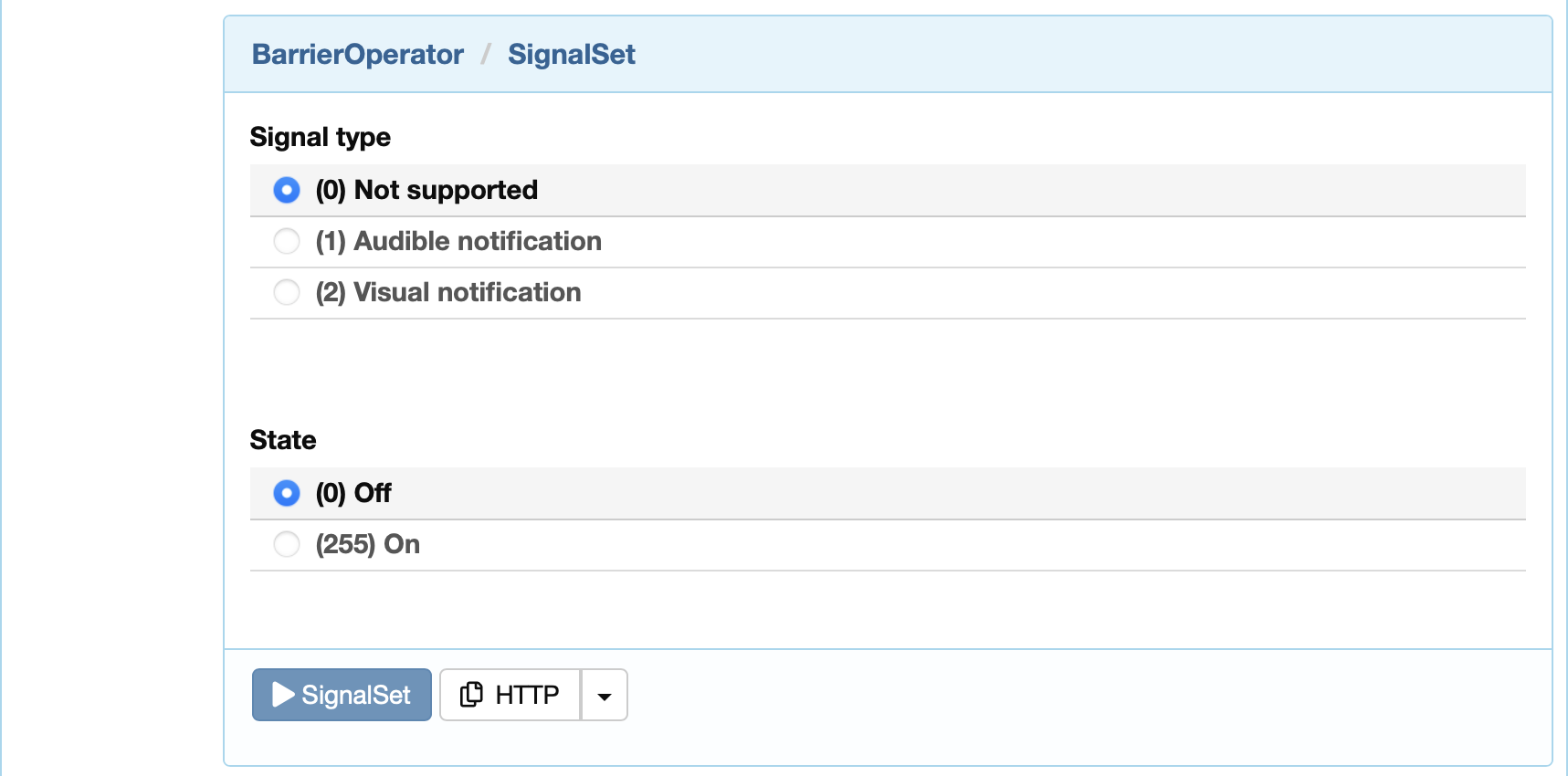Click the breadcrumb slash separator
Screen dimensions: 1568x776
(x=486, y=54)
